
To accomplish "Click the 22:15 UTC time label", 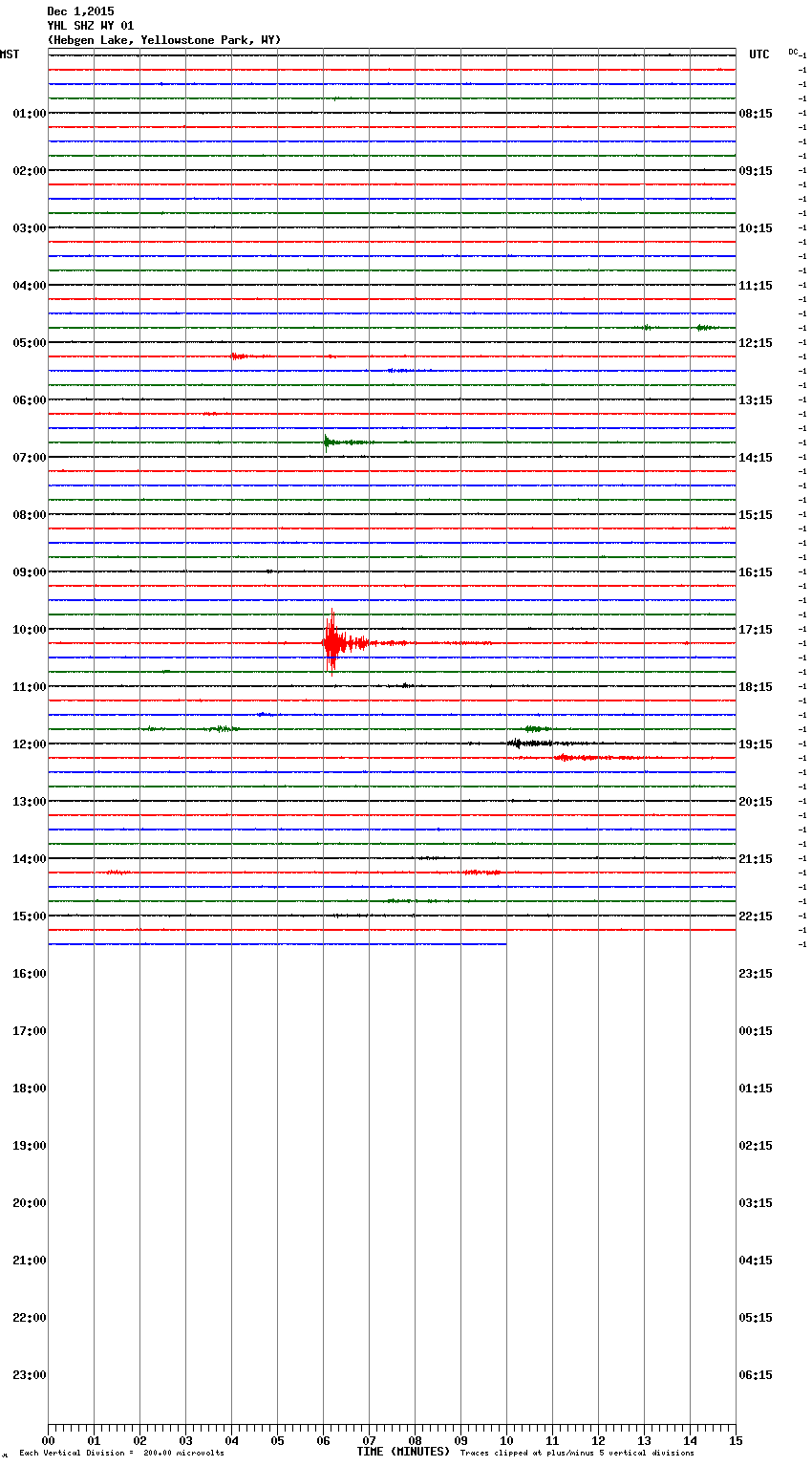I will 756,916.
